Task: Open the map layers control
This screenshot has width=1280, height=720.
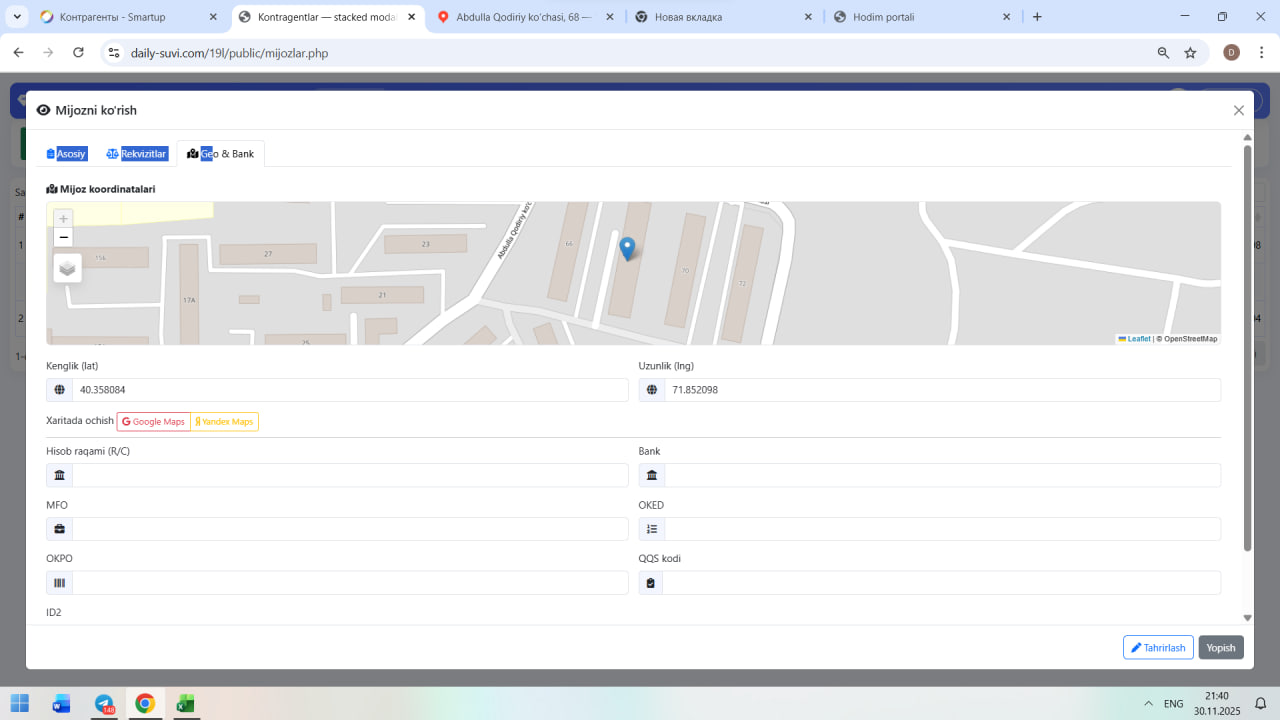Action: pyautogui.click(x=68, y=268)
